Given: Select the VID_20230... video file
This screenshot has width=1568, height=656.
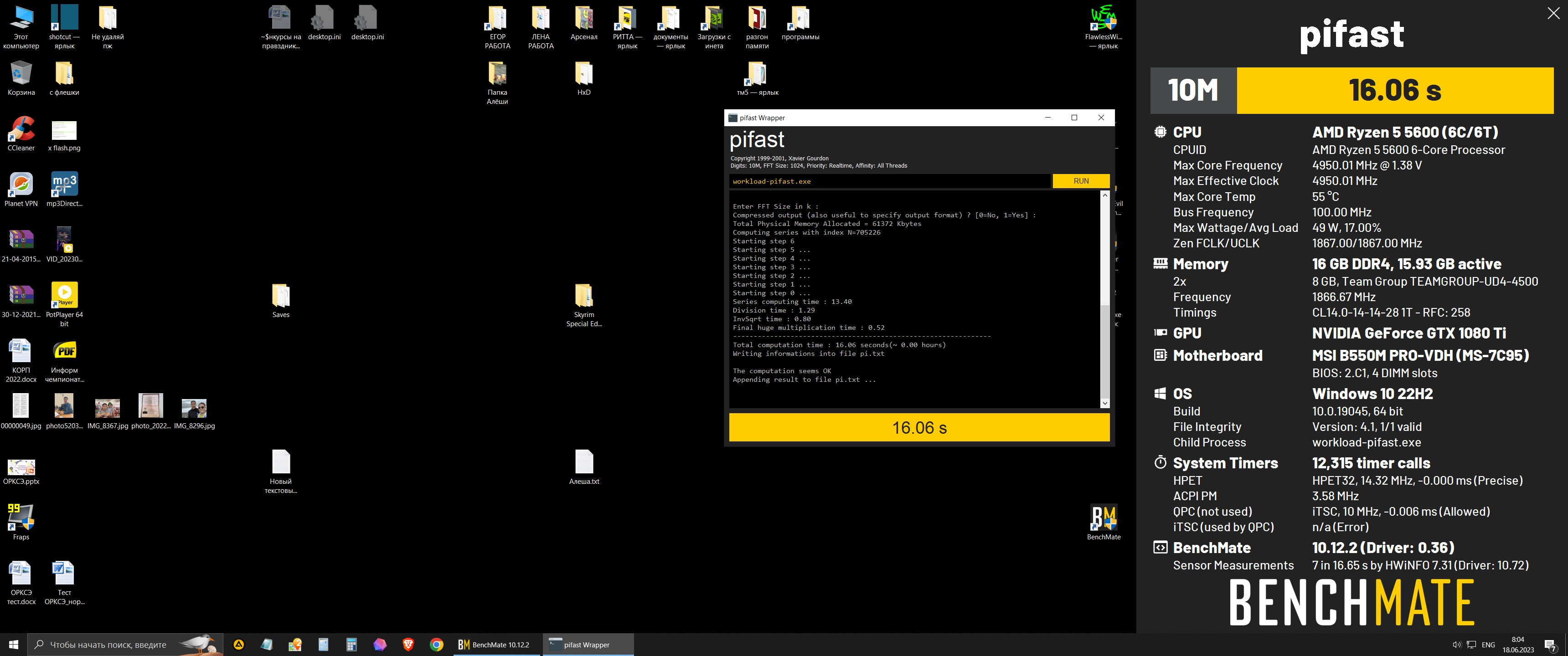Looking at the screenshot, I should (64, 245).
